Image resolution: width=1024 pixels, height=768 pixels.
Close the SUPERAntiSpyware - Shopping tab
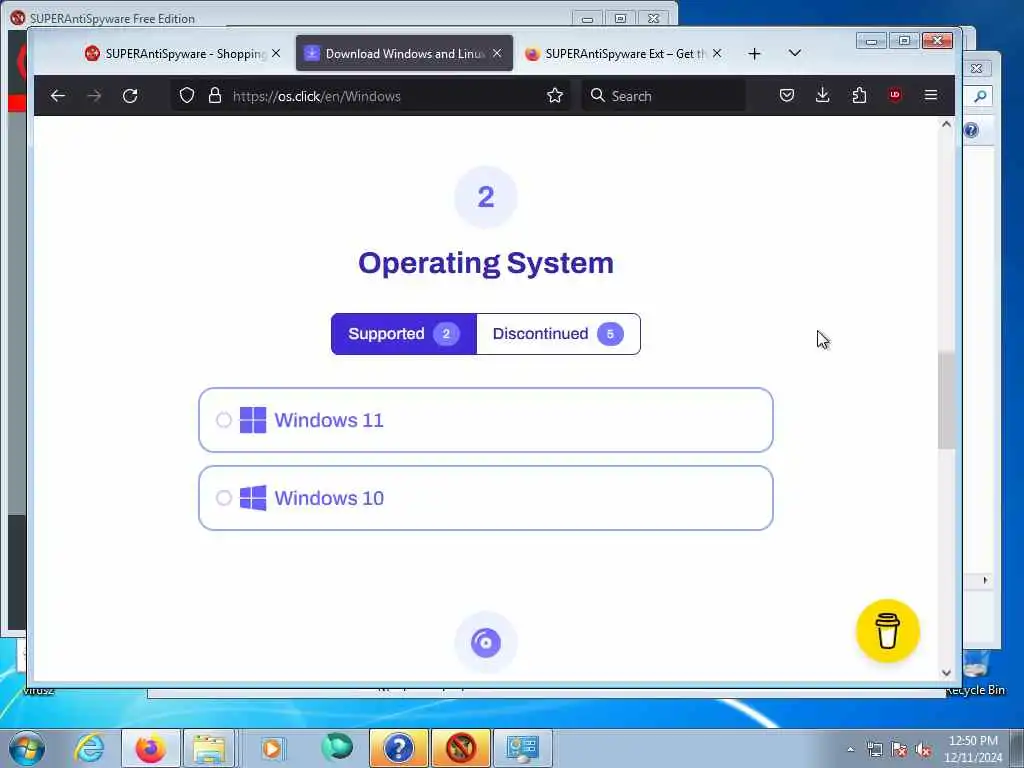point(276,54)
